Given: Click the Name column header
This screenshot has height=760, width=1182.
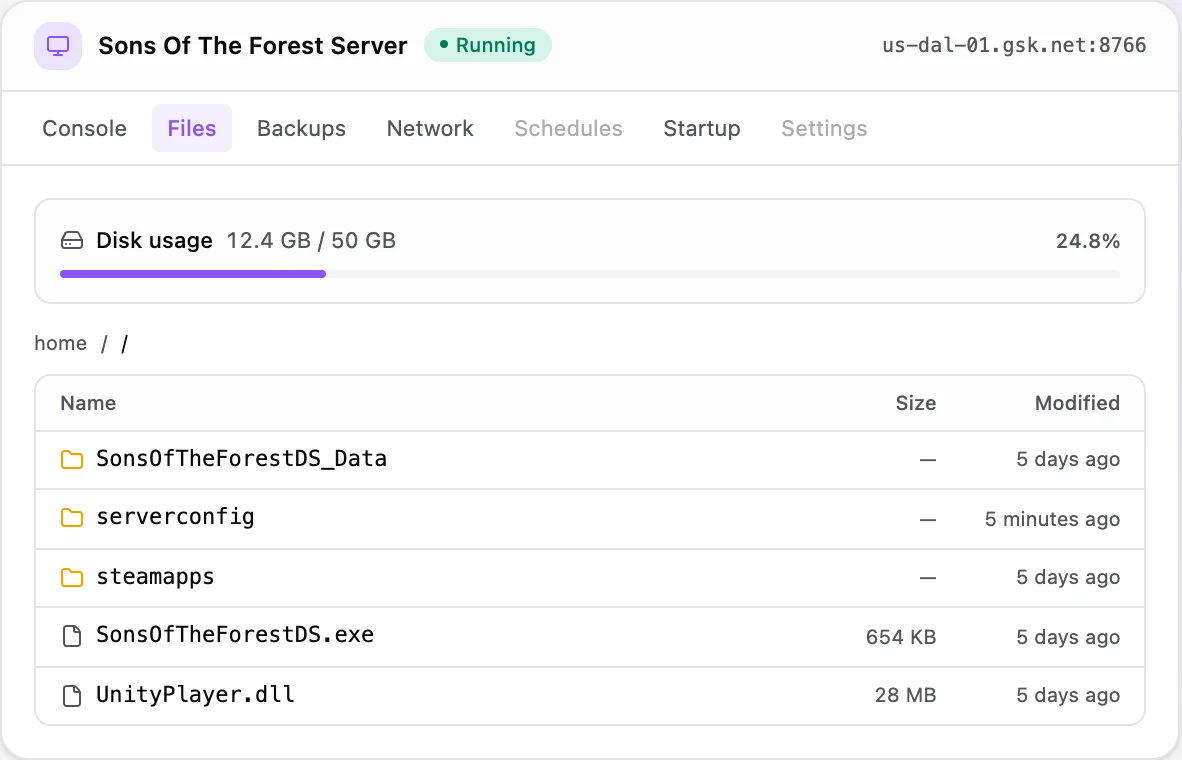Looking at the screenshot, I should (88, 403).
